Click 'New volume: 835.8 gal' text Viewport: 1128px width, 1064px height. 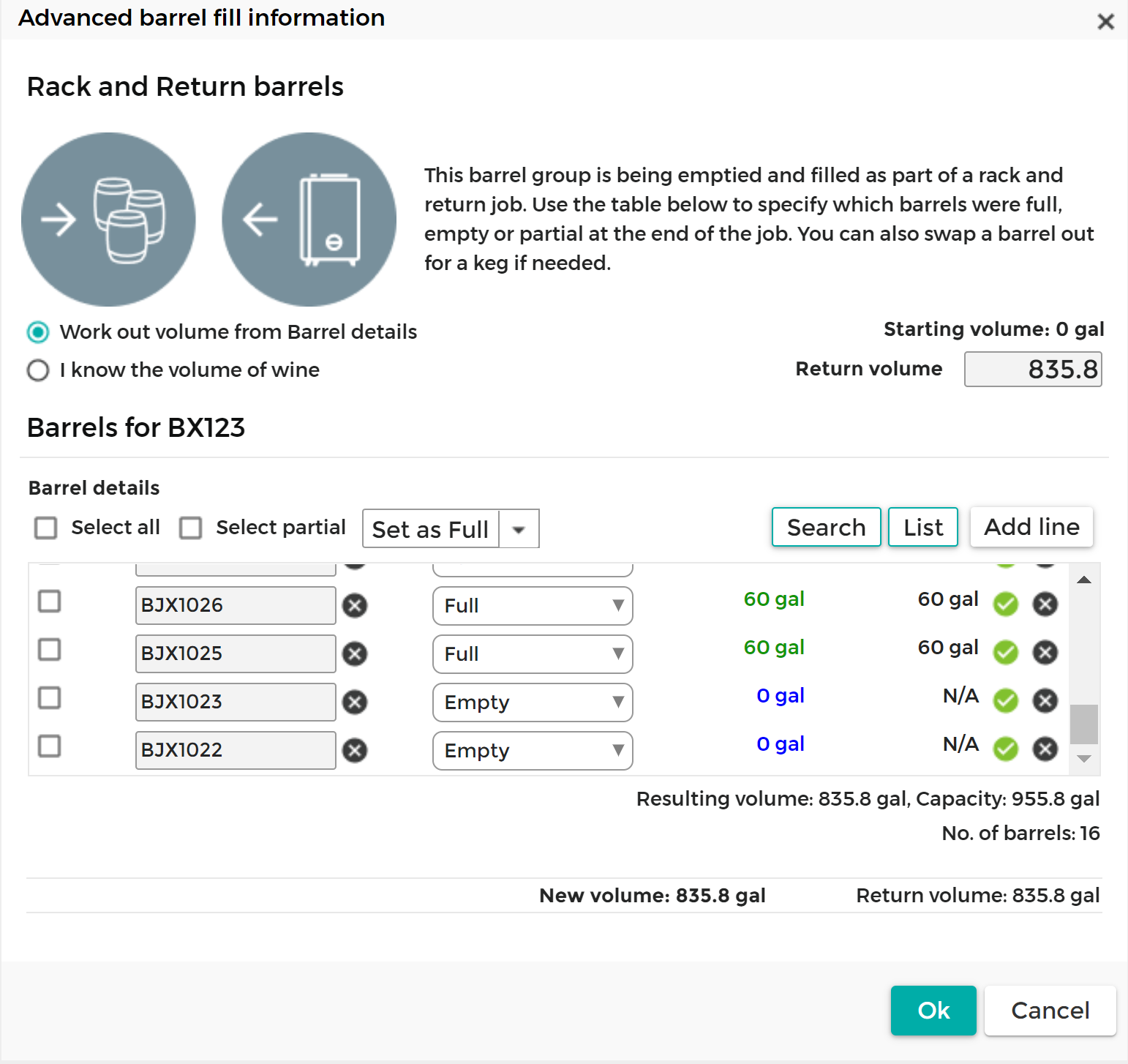[x=653, y=896]
